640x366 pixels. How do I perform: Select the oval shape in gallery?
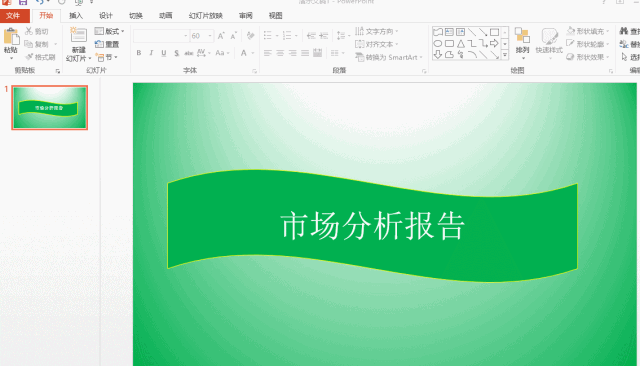tap(438, 43)
